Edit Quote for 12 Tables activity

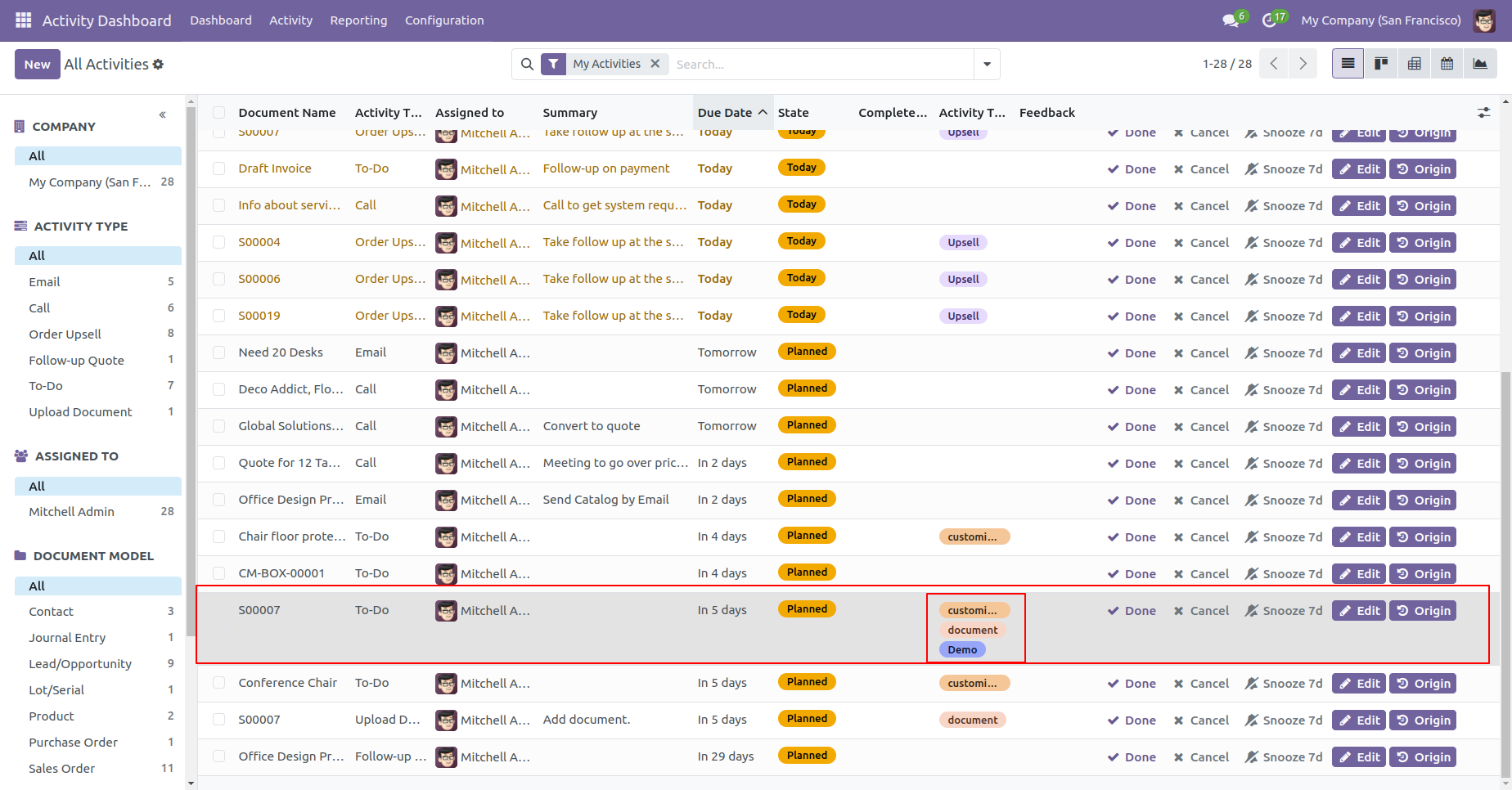pos(1359,464)
